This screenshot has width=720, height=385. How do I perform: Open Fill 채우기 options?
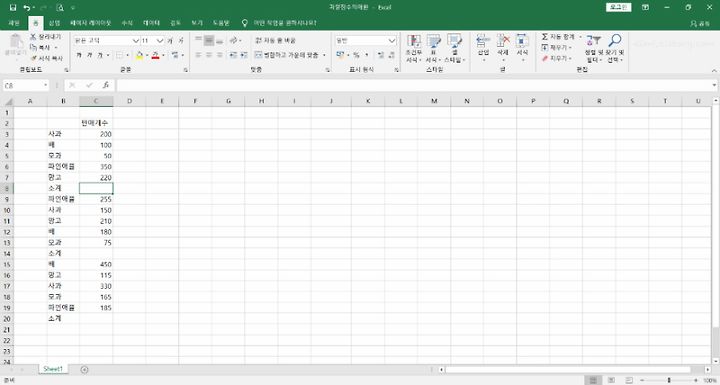point(556,48)
